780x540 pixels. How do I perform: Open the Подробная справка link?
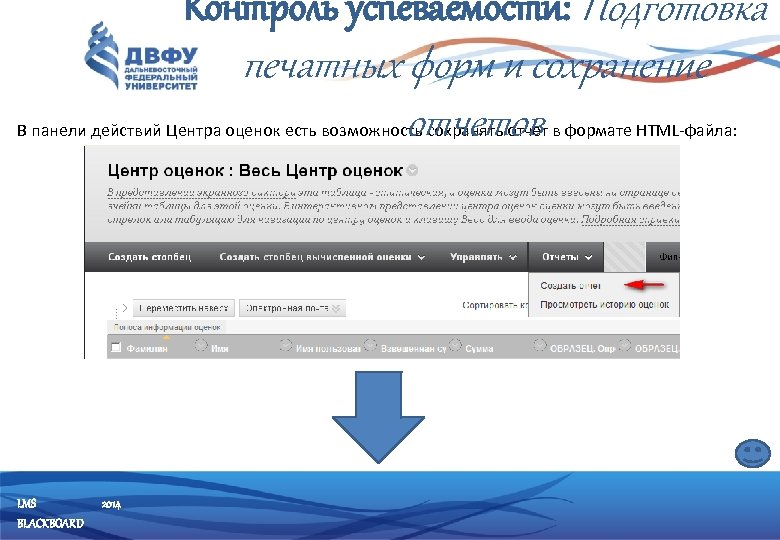click(x=630, y=219)
